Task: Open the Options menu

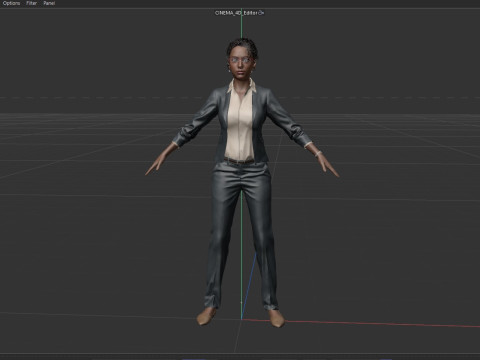Action: 11,3
